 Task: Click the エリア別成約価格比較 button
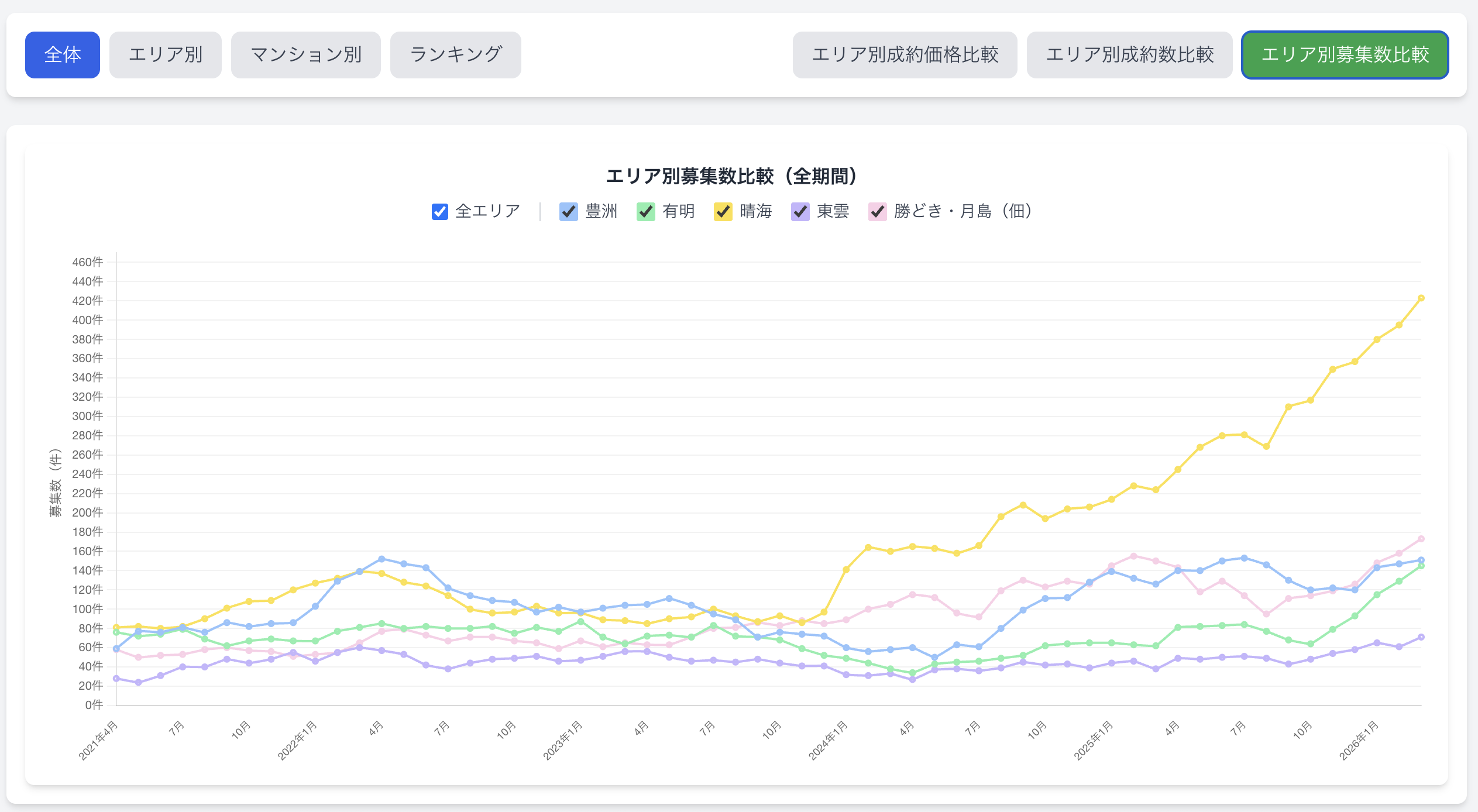coord(905,55)
